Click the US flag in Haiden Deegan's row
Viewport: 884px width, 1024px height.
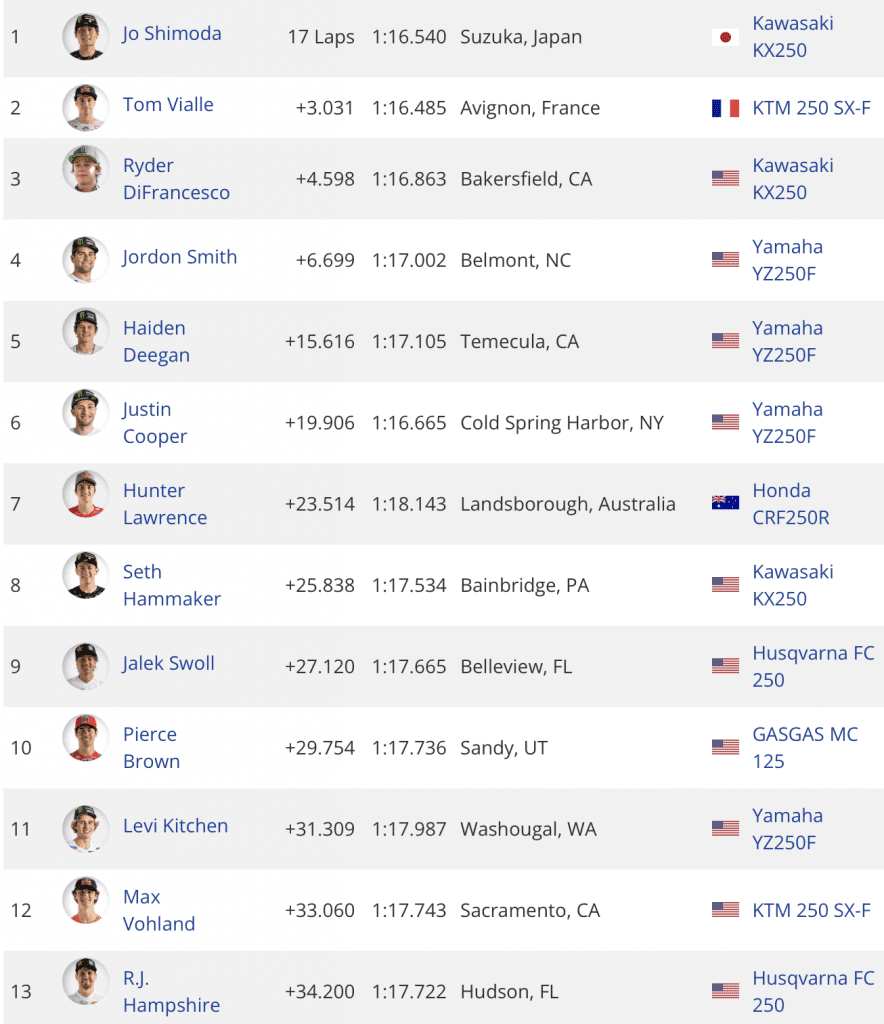point(724,340)
